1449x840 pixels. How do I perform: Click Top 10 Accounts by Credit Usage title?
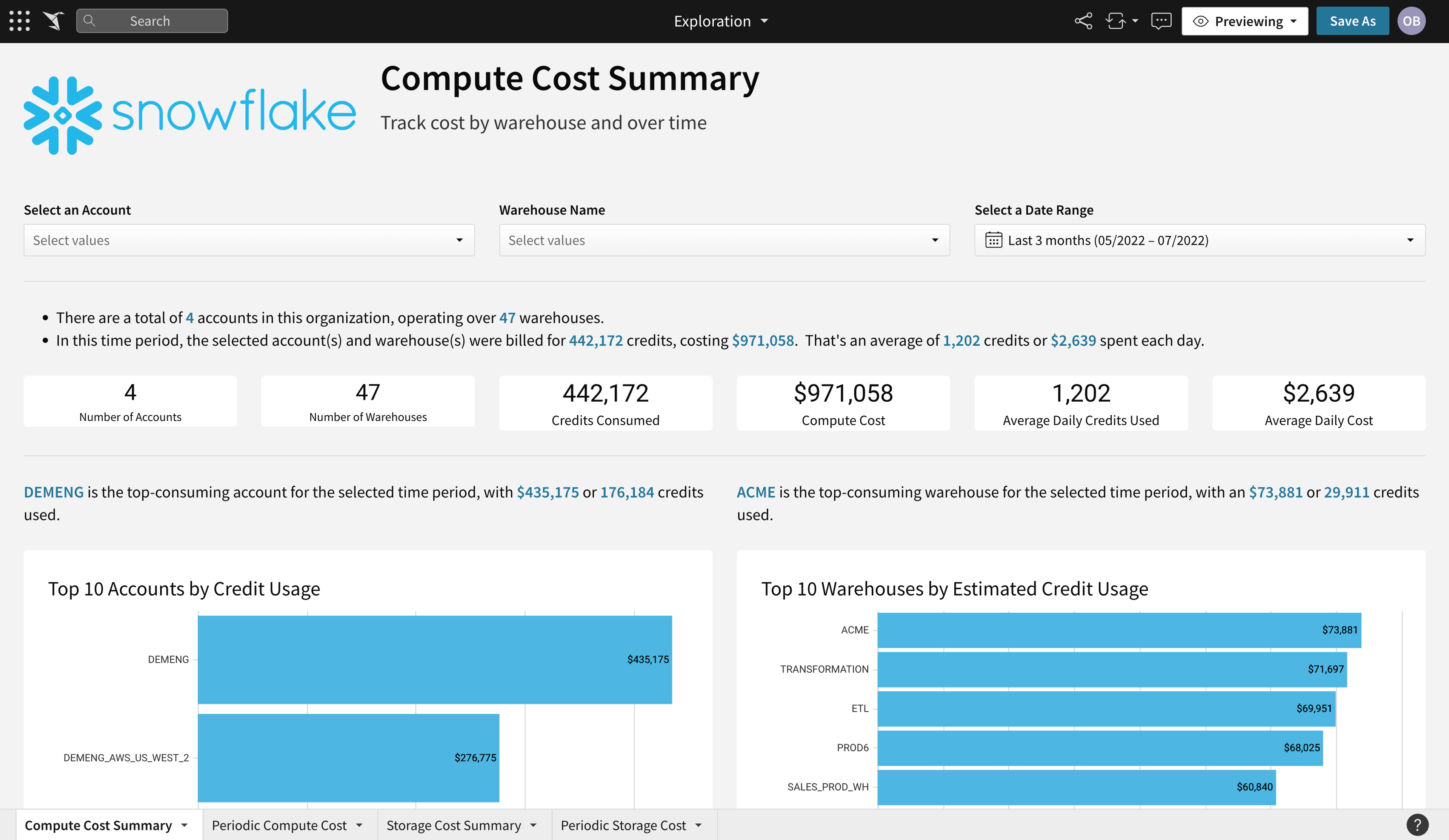pos(184,589)
